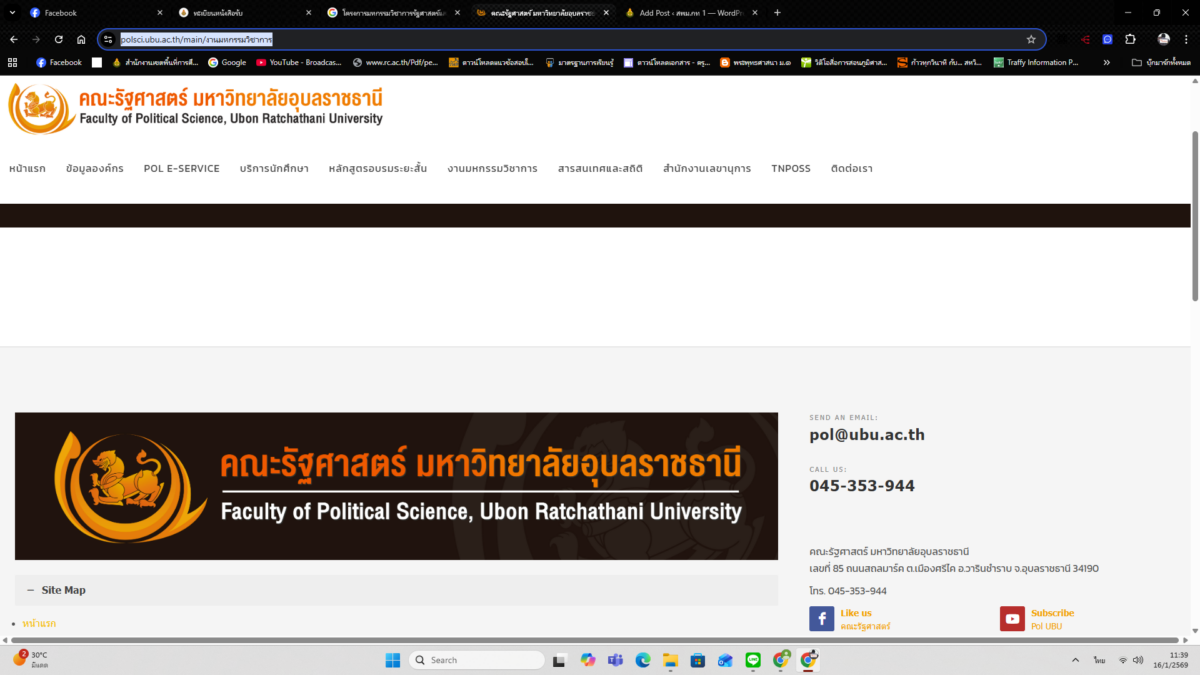Viewport: 1200px width, 675px height.
Task: Click the Facebook 'Like us' icon
Action: click(821, 619)
